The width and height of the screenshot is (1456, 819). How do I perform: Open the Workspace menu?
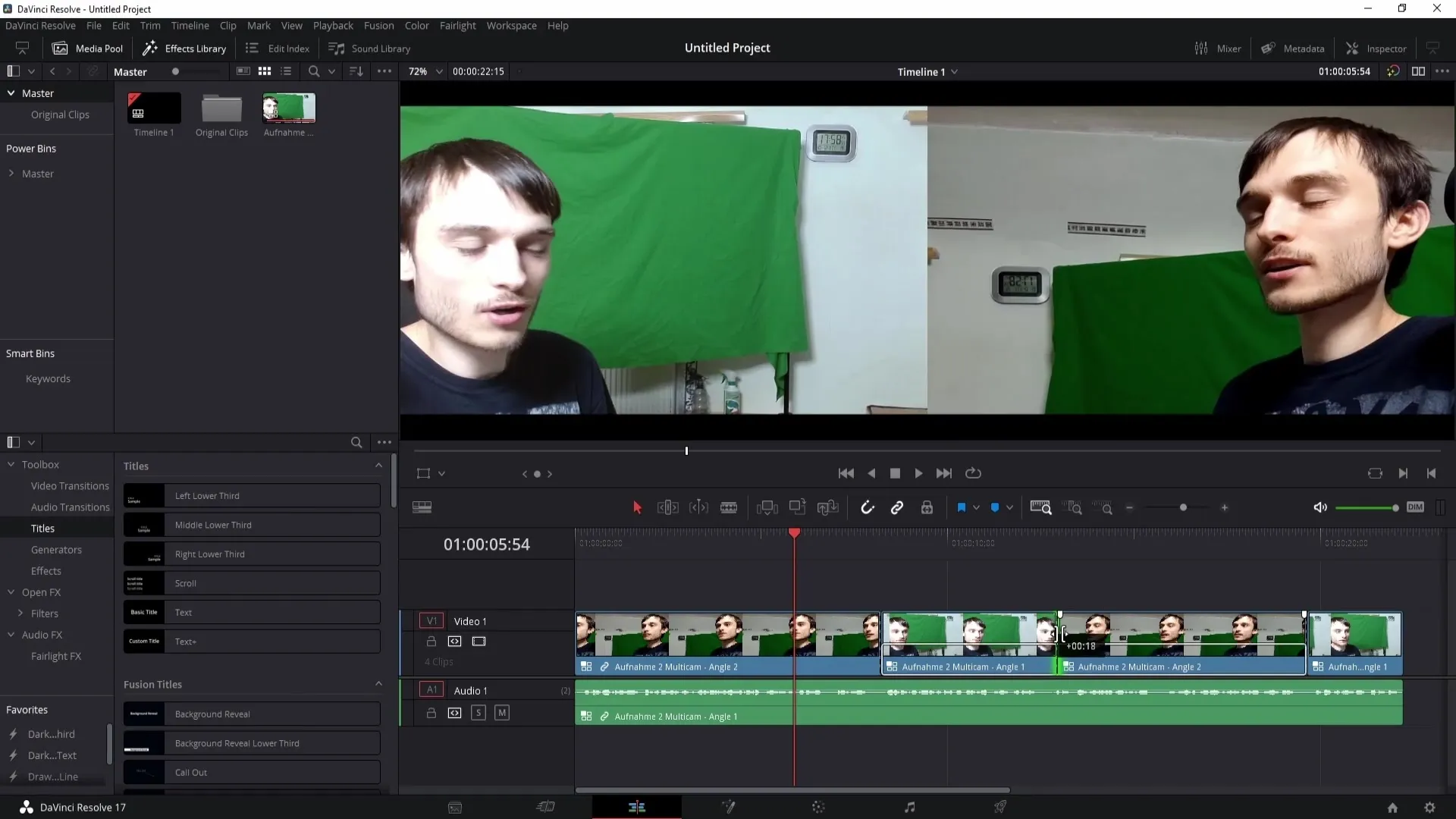(x=511, y=25)
